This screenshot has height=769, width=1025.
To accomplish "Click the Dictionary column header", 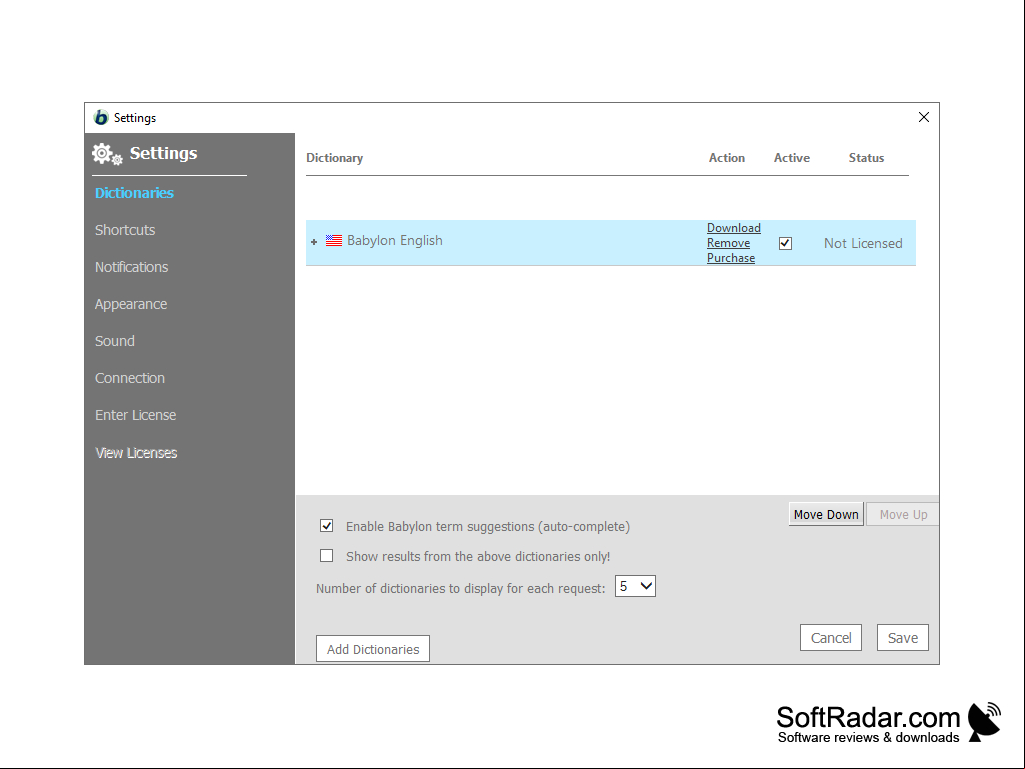I will click(335, 158).
